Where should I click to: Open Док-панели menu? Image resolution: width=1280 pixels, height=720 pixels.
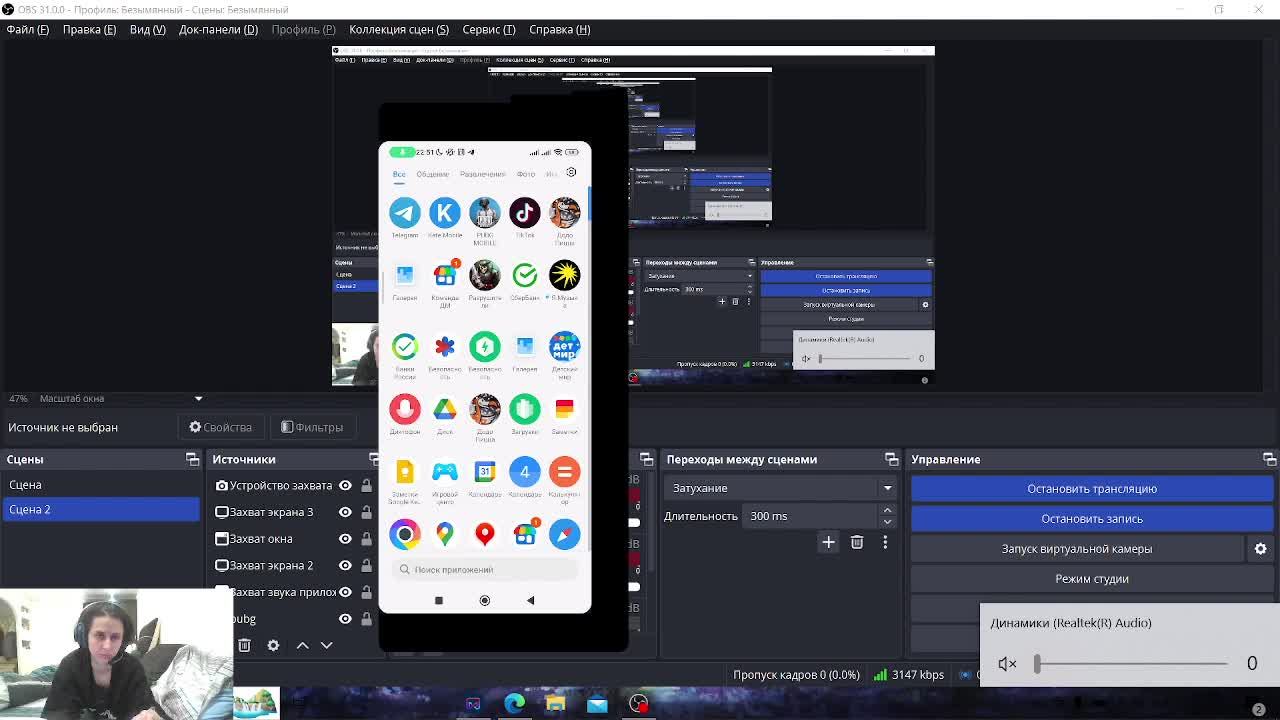pyautogui.click(x=218, y=29)
